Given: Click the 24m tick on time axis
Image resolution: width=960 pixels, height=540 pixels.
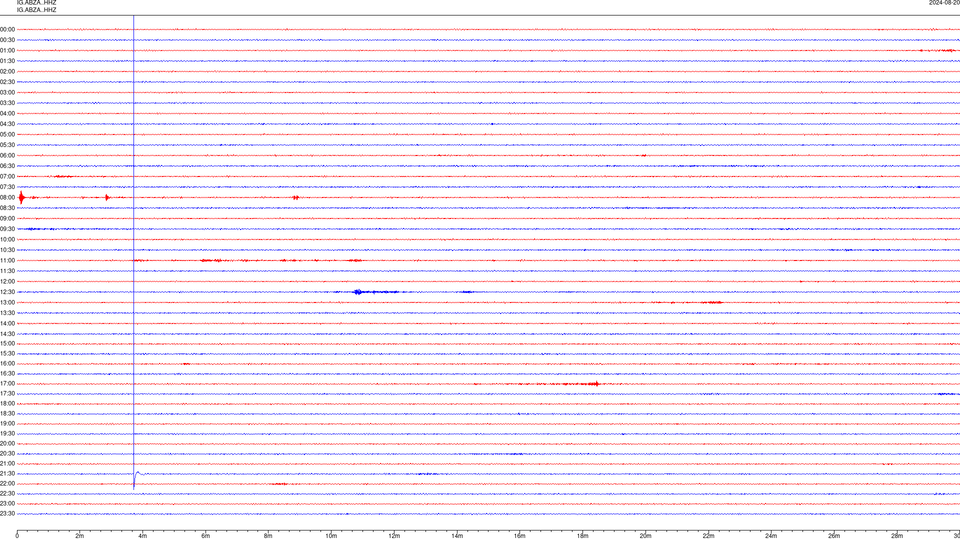Looking at the screenshot, I should (x=771, y=536).
